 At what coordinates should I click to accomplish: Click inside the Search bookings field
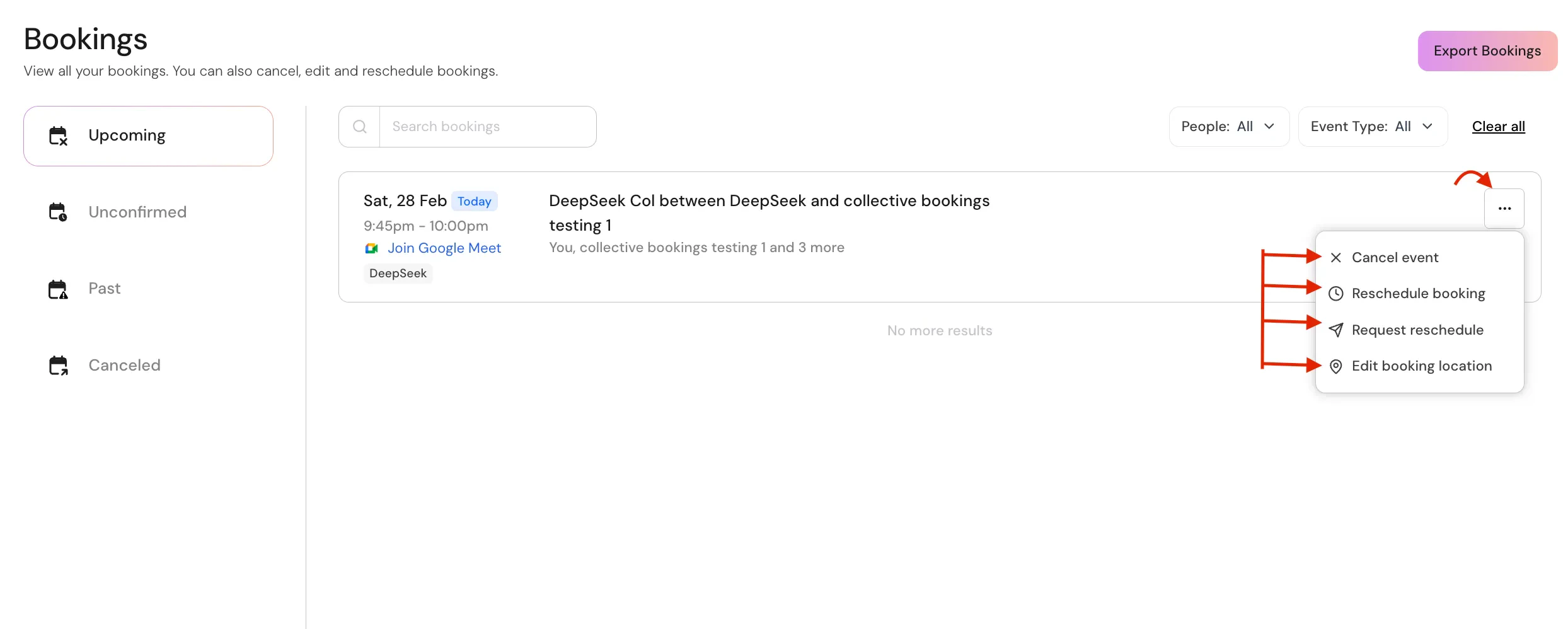click(x=488, y=126)
